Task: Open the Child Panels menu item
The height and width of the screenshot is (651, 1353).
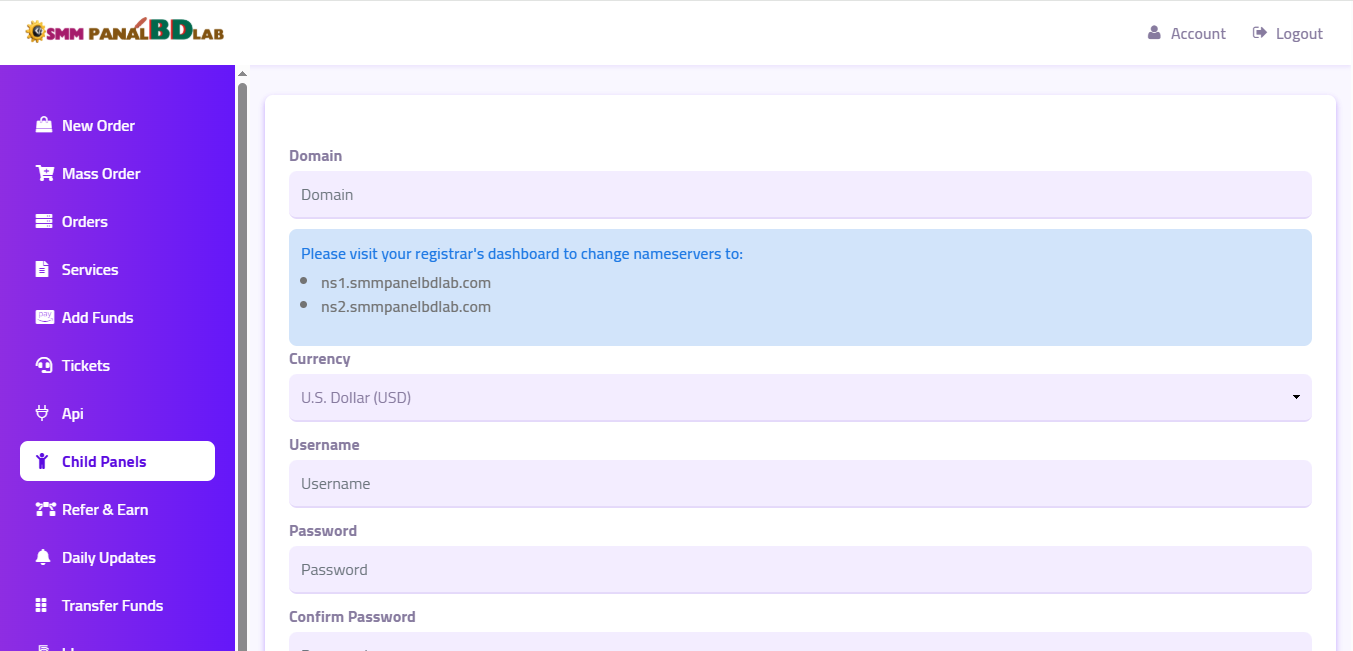Action: point(117,461)
